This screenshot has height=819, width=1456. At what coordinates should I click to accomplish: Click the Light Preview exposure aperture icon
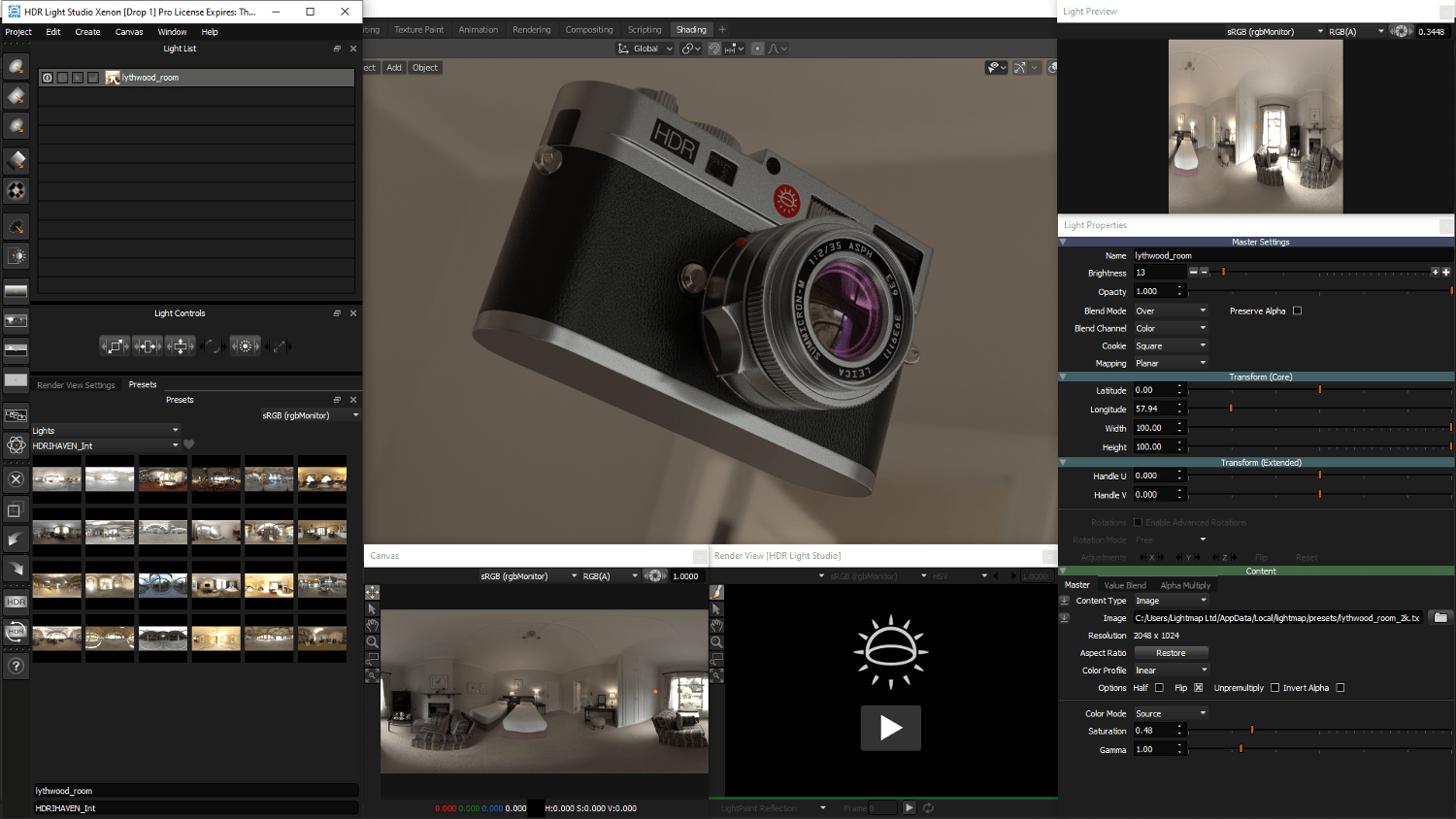1401,31
